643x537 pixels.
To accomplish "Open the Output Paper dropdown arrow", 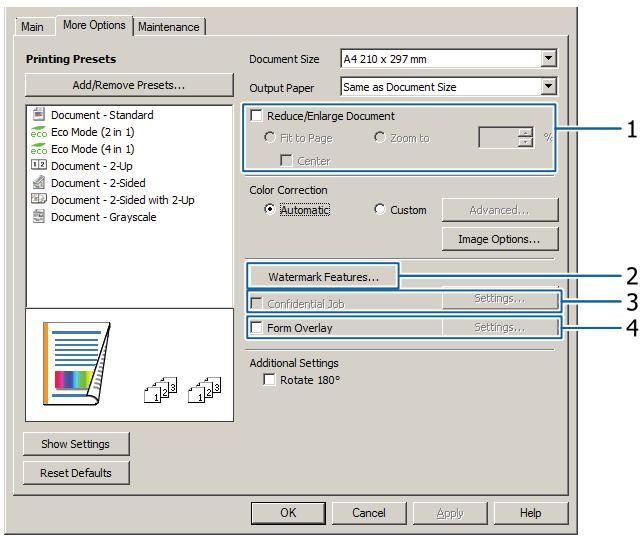I will [548, 86].
